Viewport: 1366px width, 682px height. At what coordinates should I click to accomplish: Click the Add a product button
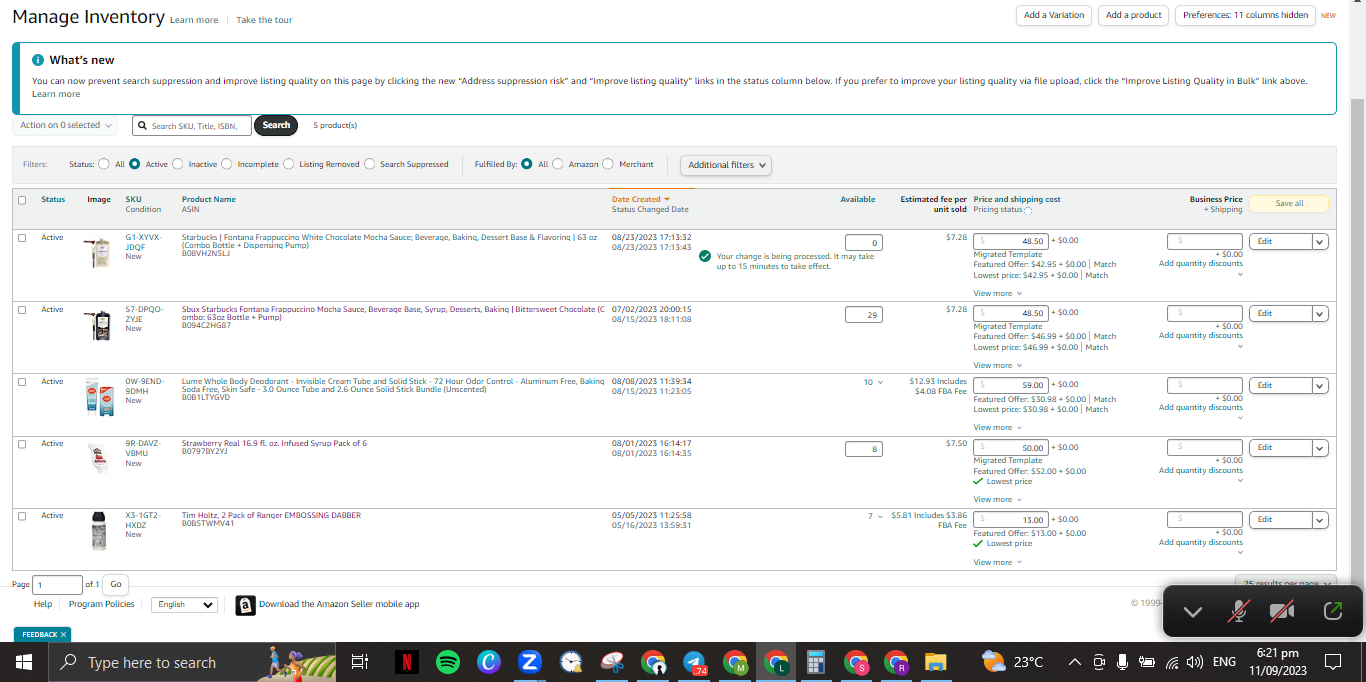click(x=1134, y=15)
